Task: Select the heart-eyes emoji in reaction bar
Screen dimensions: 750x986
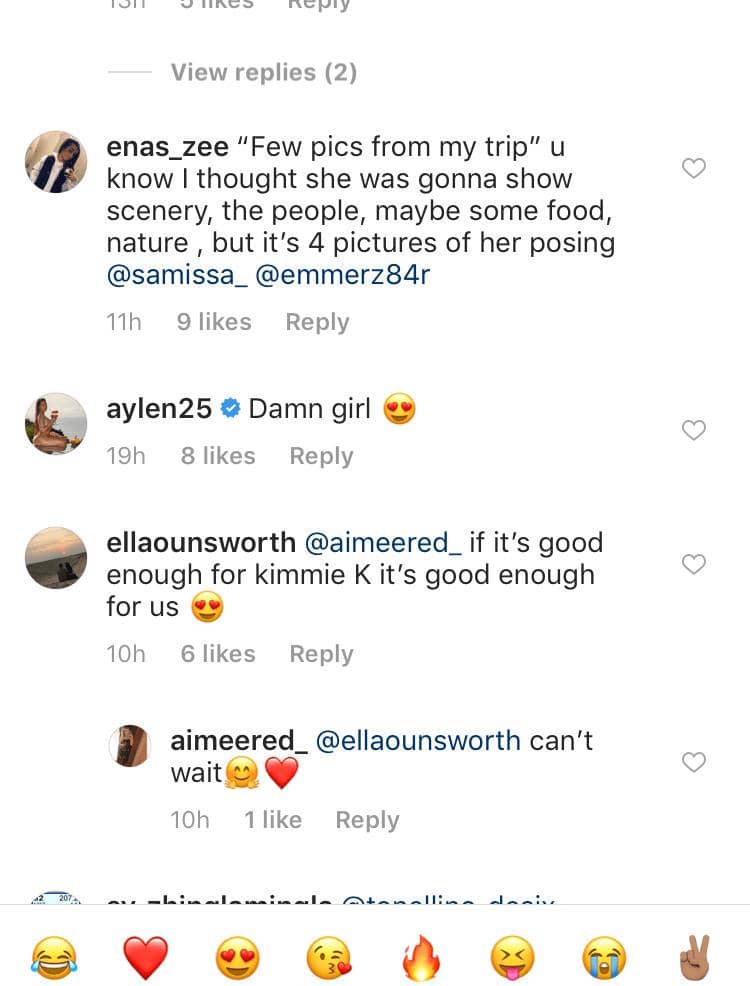Action: (x=237, y=958)
